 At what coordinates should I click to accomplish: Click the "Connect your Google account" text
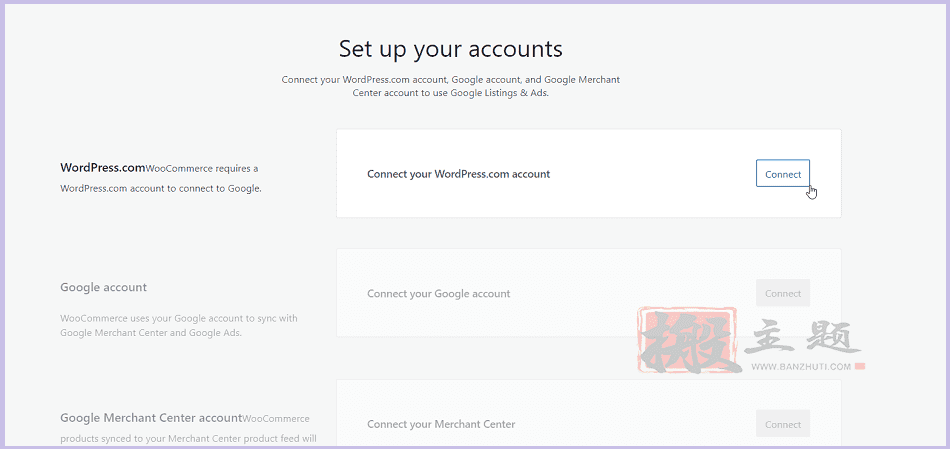click(439, 294)
